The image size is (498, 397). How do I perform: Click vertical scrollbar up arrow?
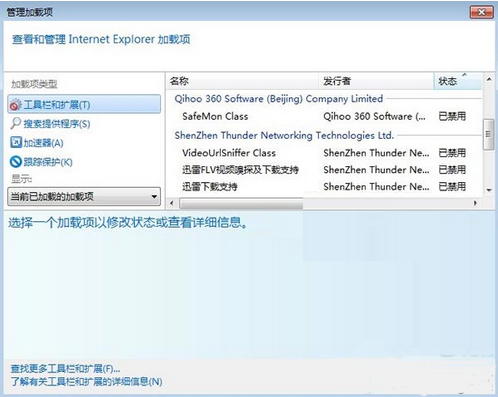(x=489, y=79)
